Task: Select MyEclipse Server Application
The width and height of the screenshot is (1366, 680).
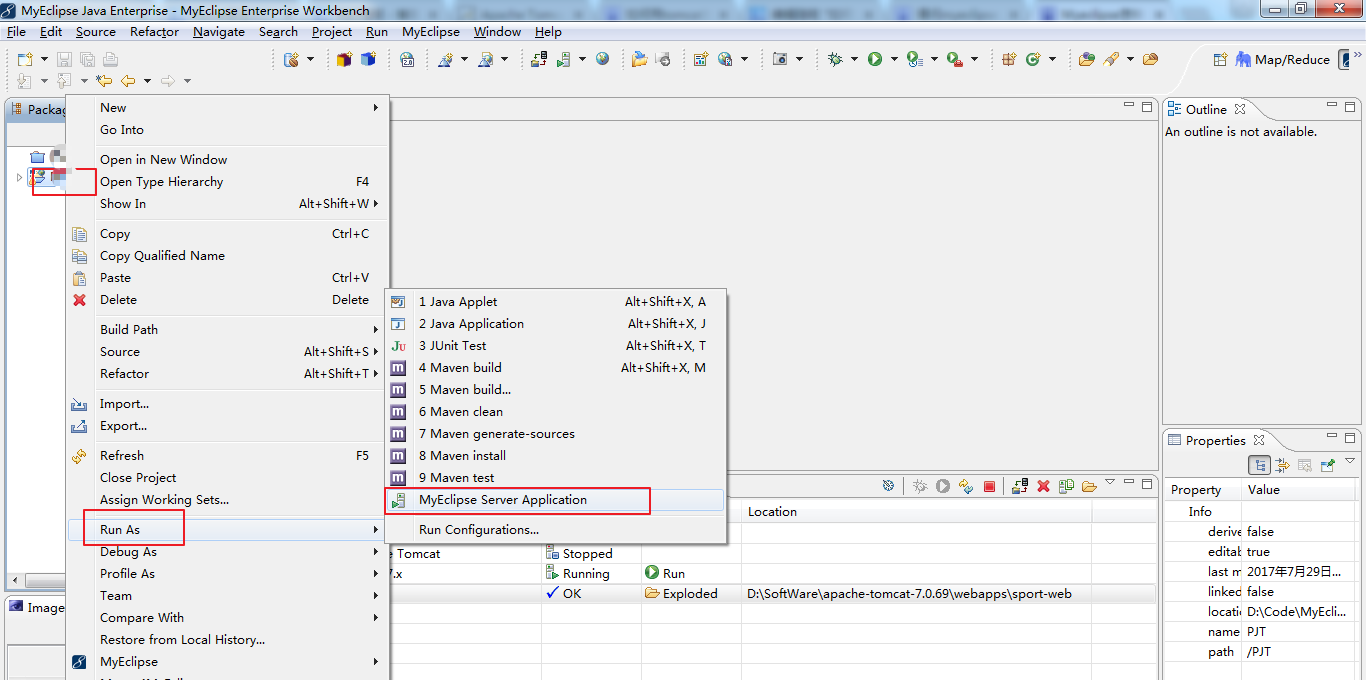Action: tap(555, 500)
